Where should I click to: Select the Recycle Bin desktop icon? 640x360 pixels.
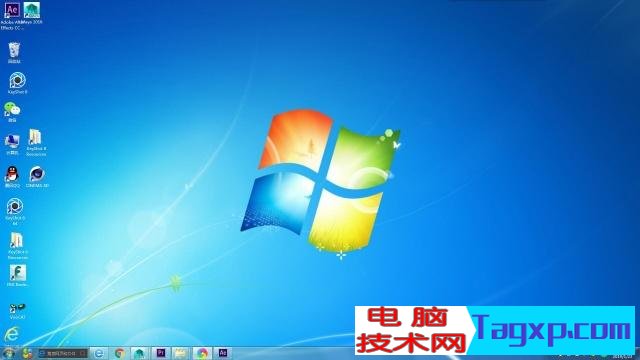tap(14, 51)
